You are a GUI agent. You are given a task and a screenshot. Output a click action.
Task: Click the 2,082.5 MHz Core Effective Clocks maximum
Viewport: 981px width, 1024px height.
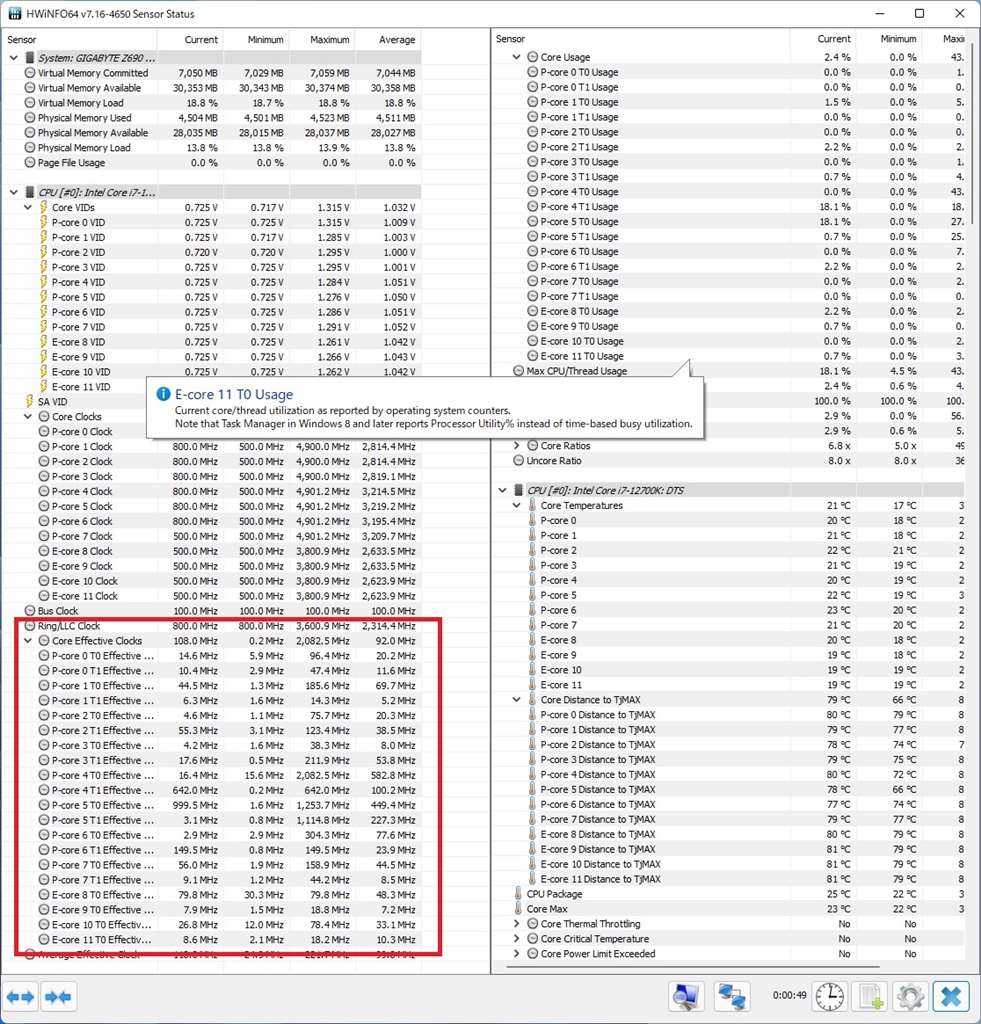point(322,641)
